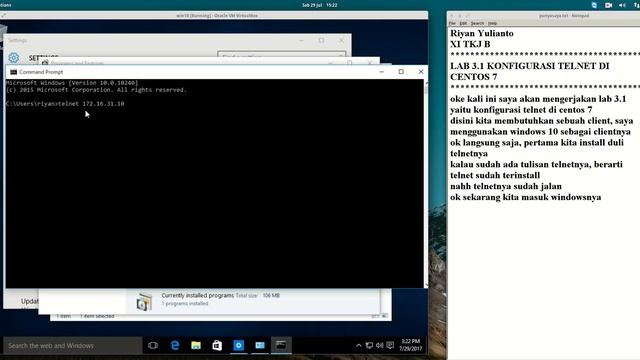640x360 pixels.
Task: Open the Windows taskbar clock
Action: [x=410, y=345]
